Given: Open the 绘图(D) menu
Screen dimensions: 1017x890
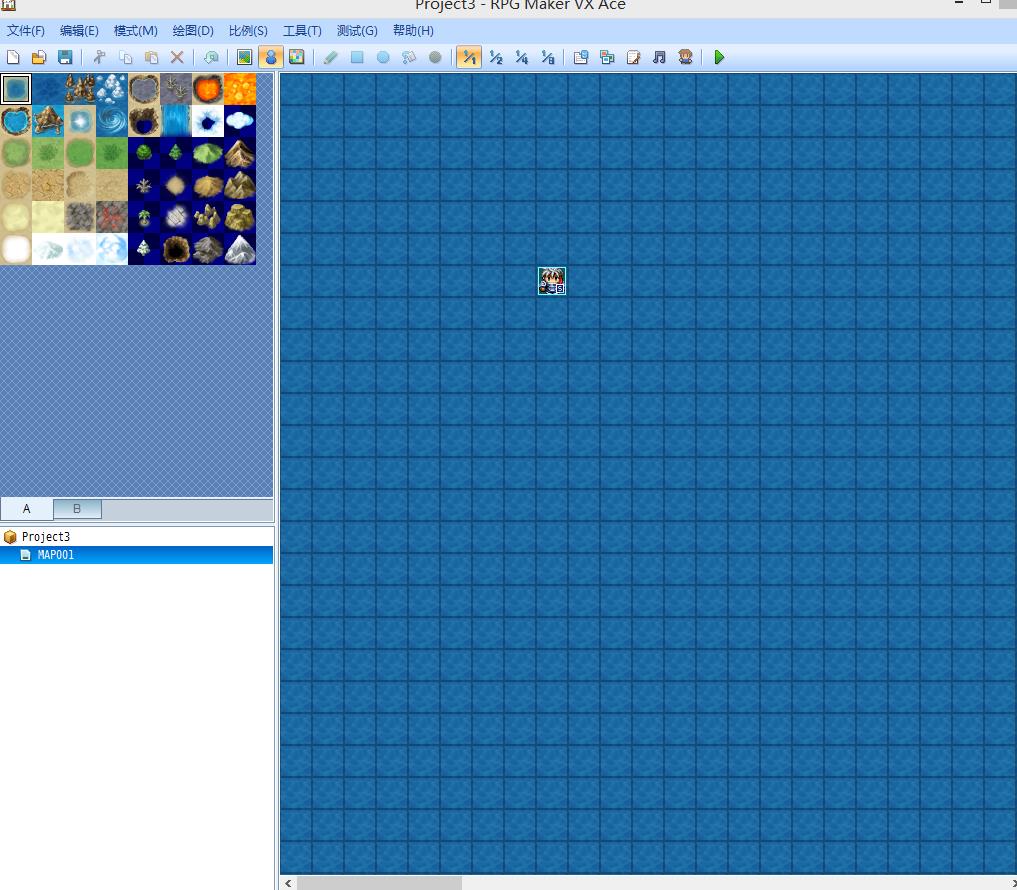Looking at the screenshot, I should click(193, 30).
